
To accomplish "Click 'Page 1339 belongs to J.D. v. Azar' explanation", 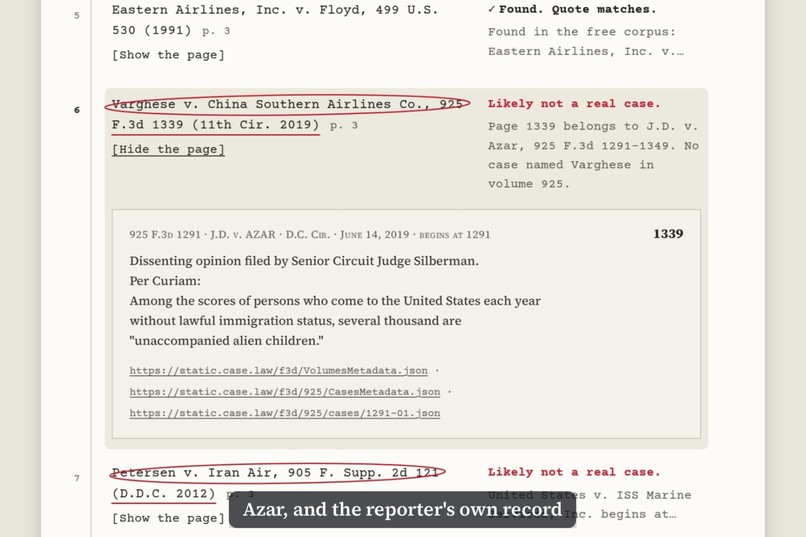I will click(593, 155).
